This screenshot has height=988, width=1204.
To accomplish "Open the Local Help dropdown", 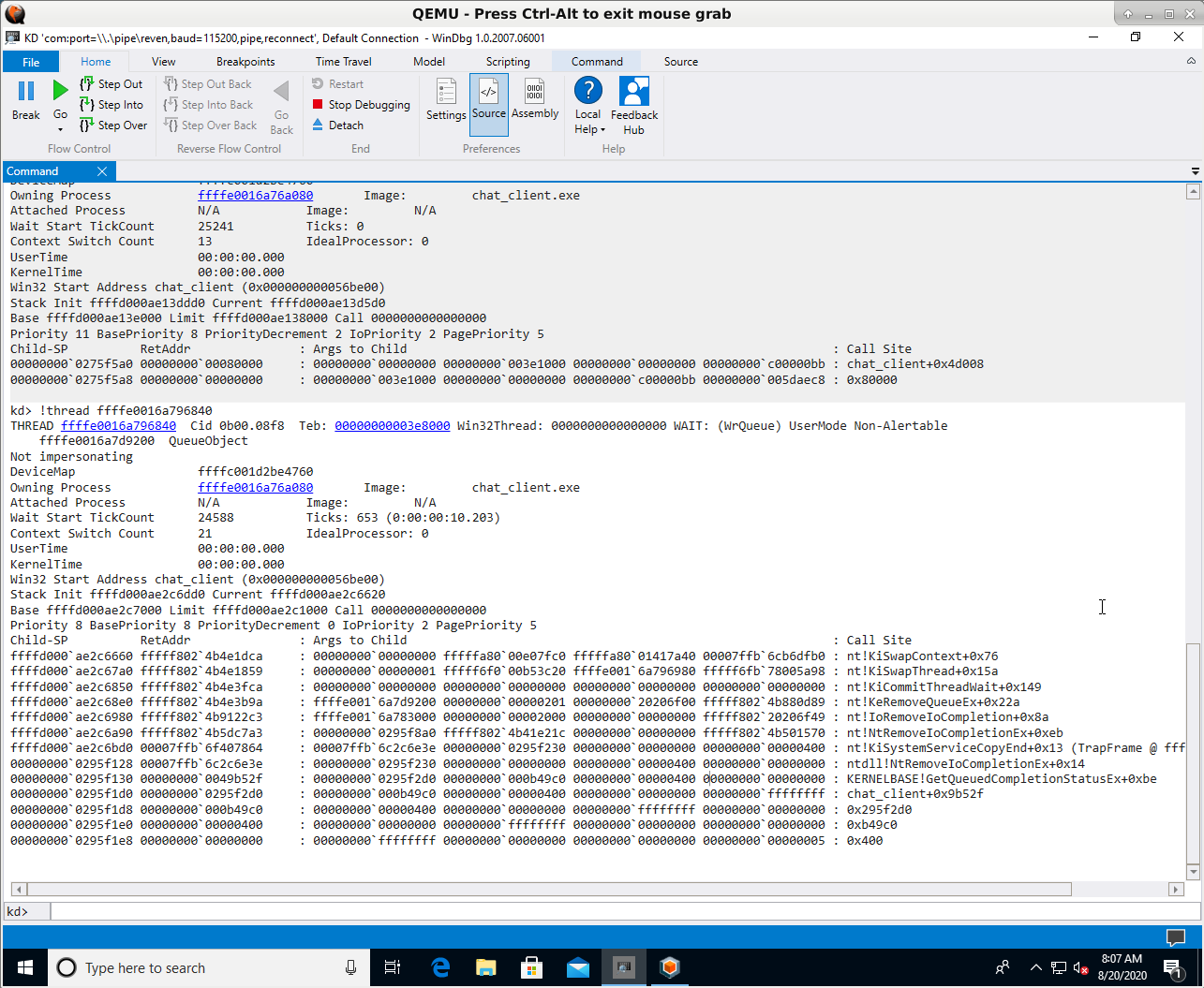I will 588,106.
